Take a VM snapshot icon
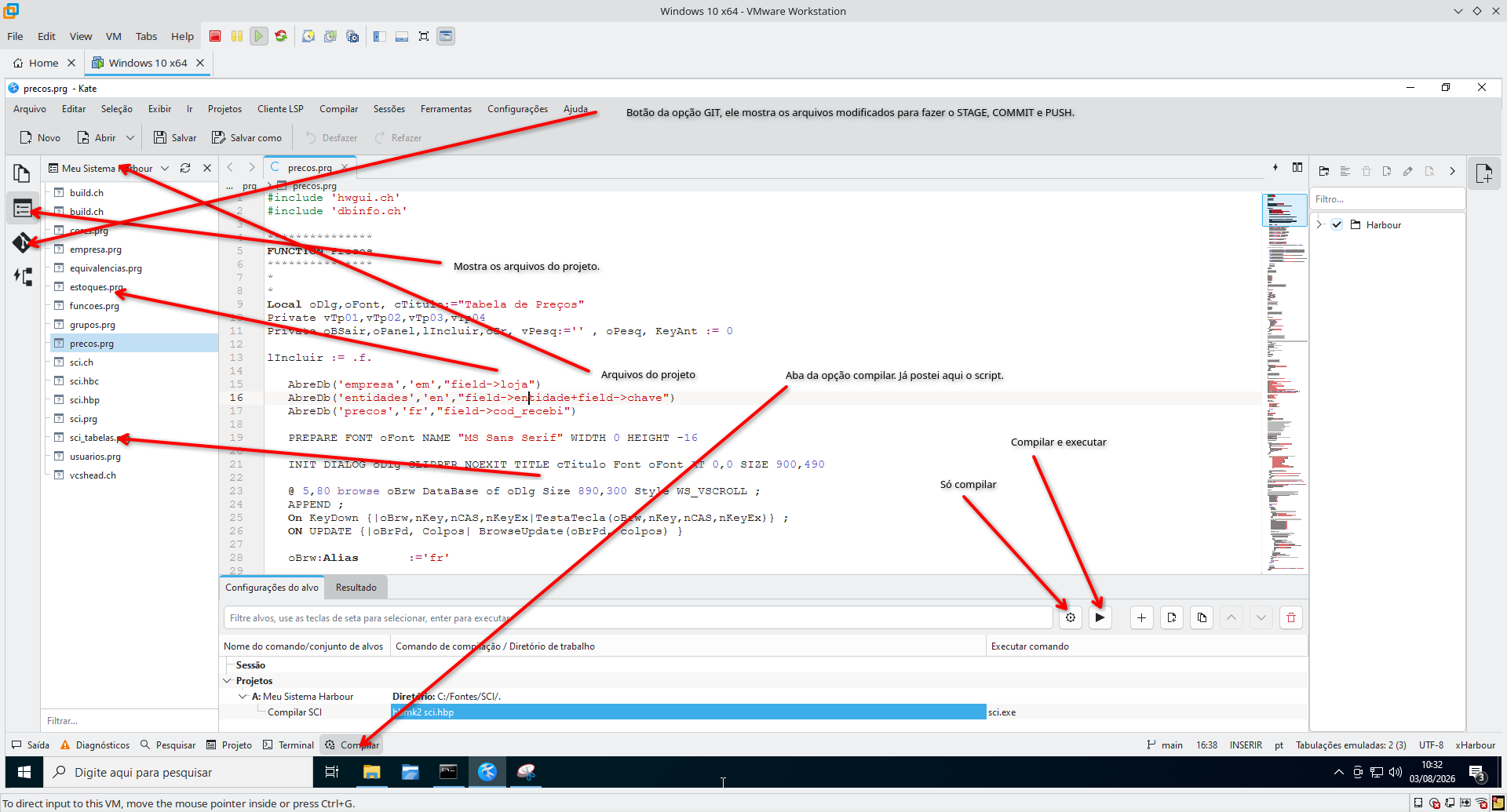 coord(308,36)
